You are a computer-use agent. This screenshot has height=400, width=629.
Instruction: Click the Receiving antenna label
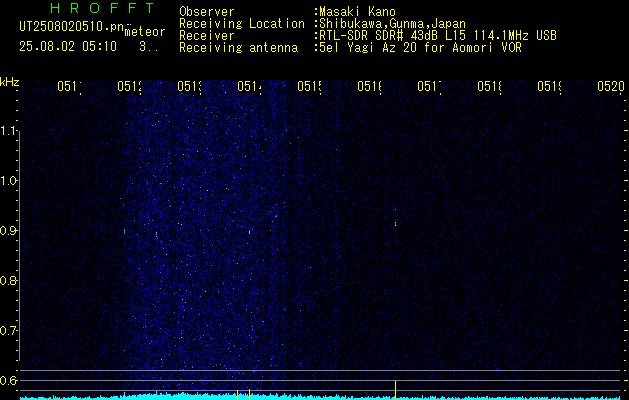coord(238,48)
